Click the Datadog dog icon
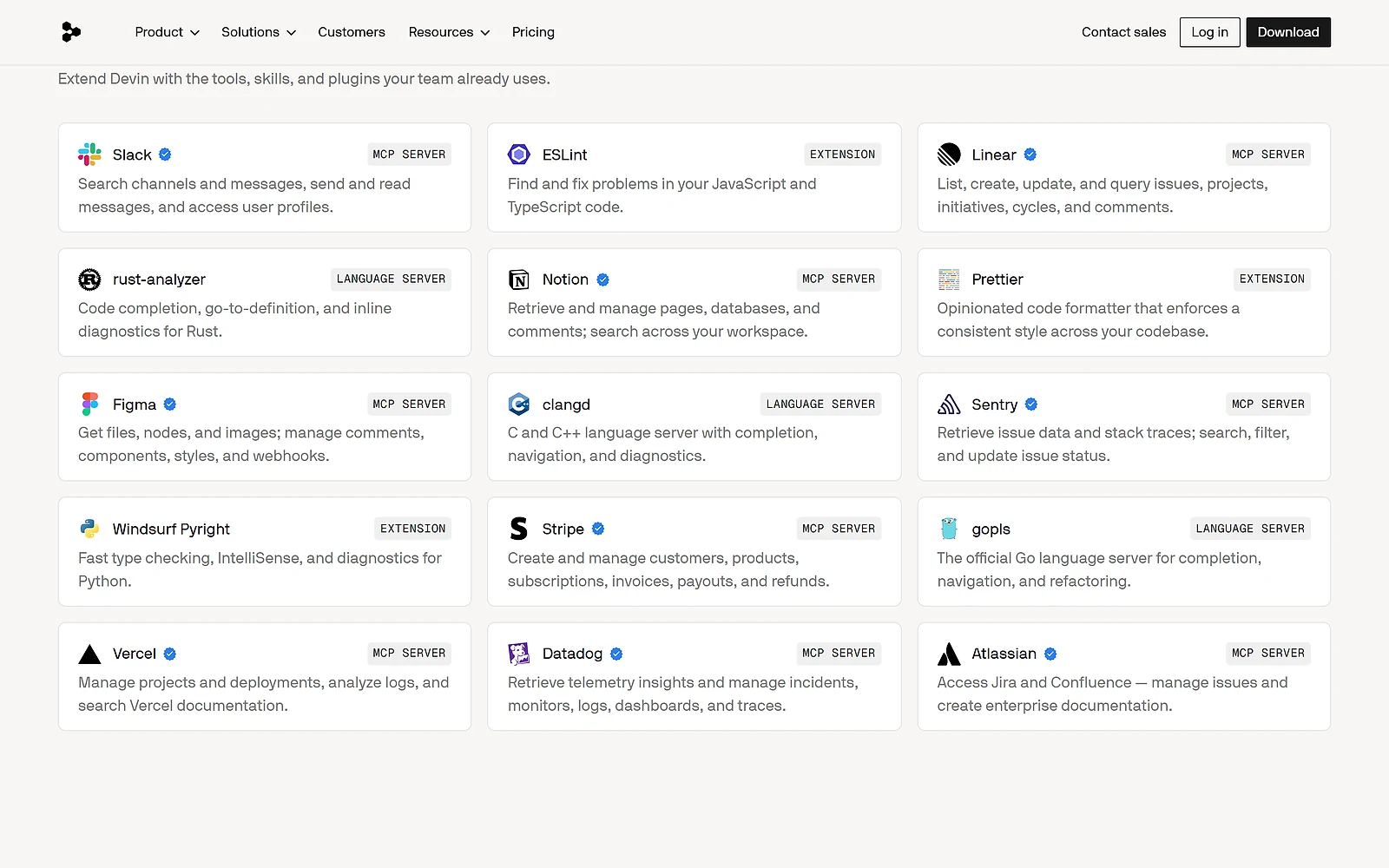 tap(519, 654)
